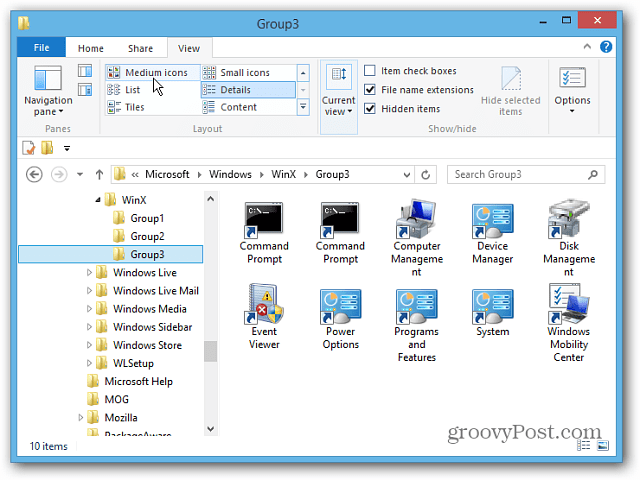Viewport: 640px width, 480px height.
Task: Open the File tab
Action: tap(41, 47)
